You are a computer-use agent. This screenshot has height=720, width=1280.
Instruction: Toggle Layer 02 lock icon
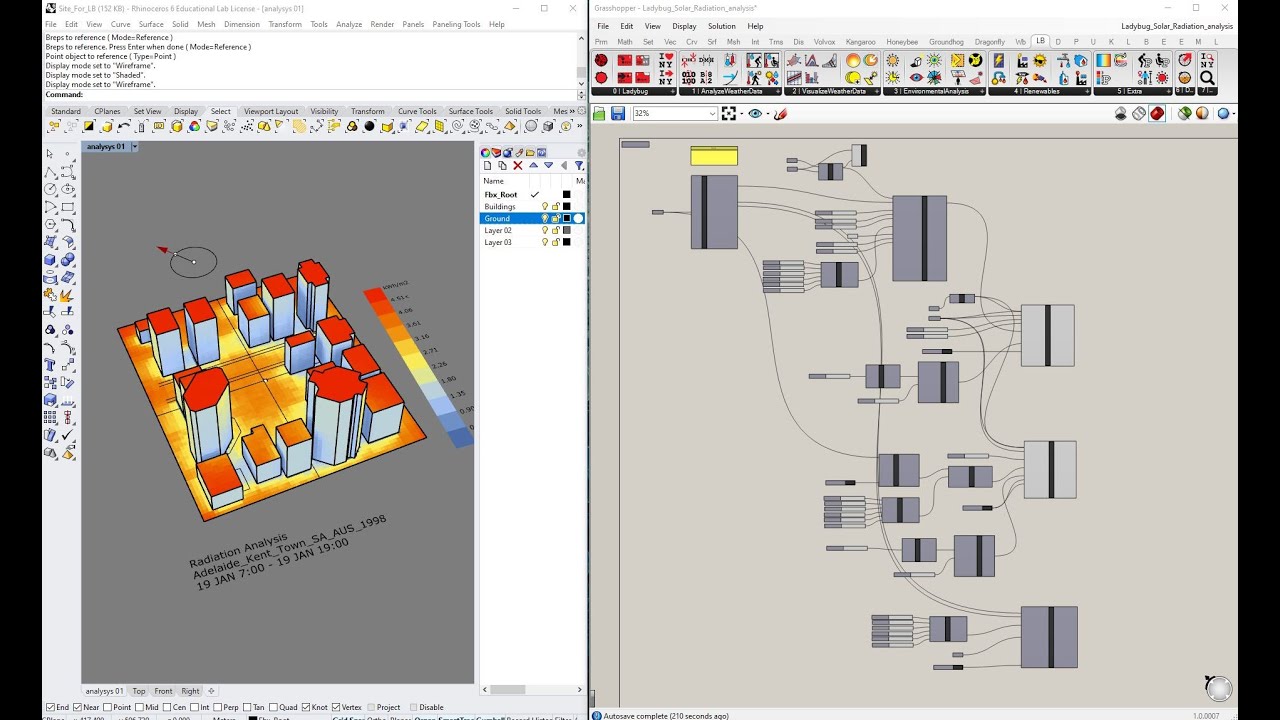point(555,230)
